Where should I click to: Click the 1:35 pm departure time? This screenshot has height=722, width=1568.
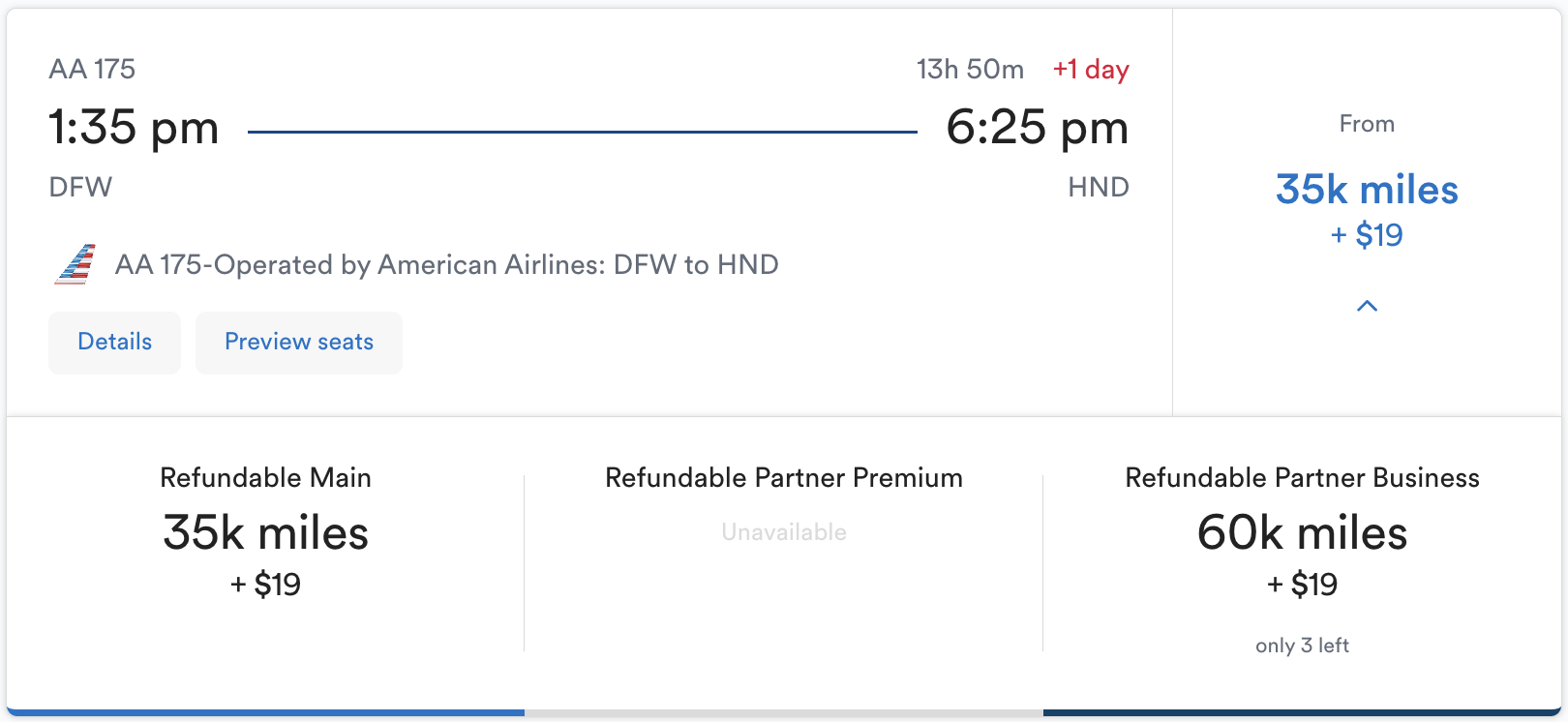pyautogui.click(x=134, y=127)
